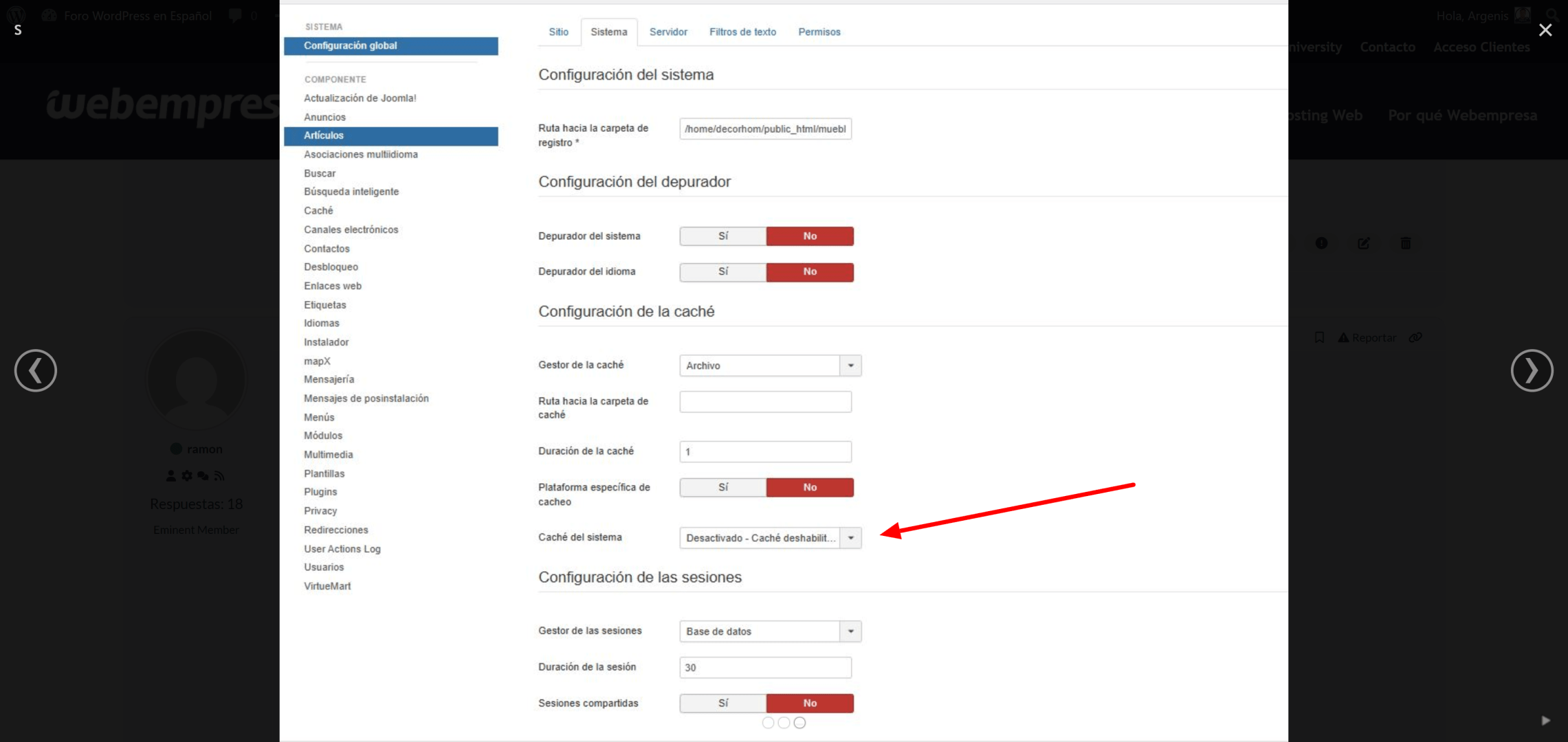Go to the previous image in the lightbox
Viewport: 1568px width, 742px height.
[36, 370]
